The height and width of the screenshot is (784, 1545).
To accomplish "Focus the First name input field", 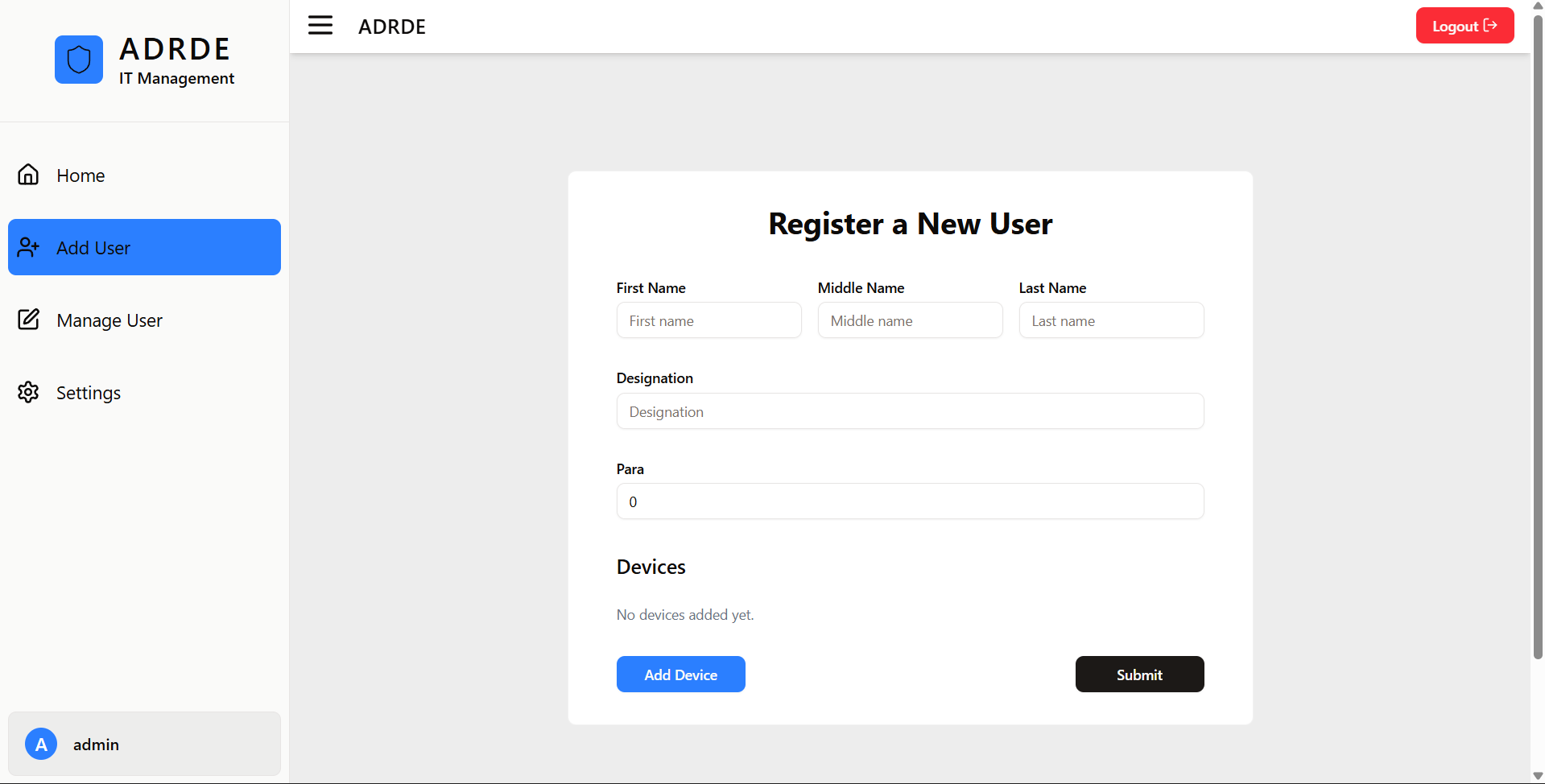I will tap(708, 320).
